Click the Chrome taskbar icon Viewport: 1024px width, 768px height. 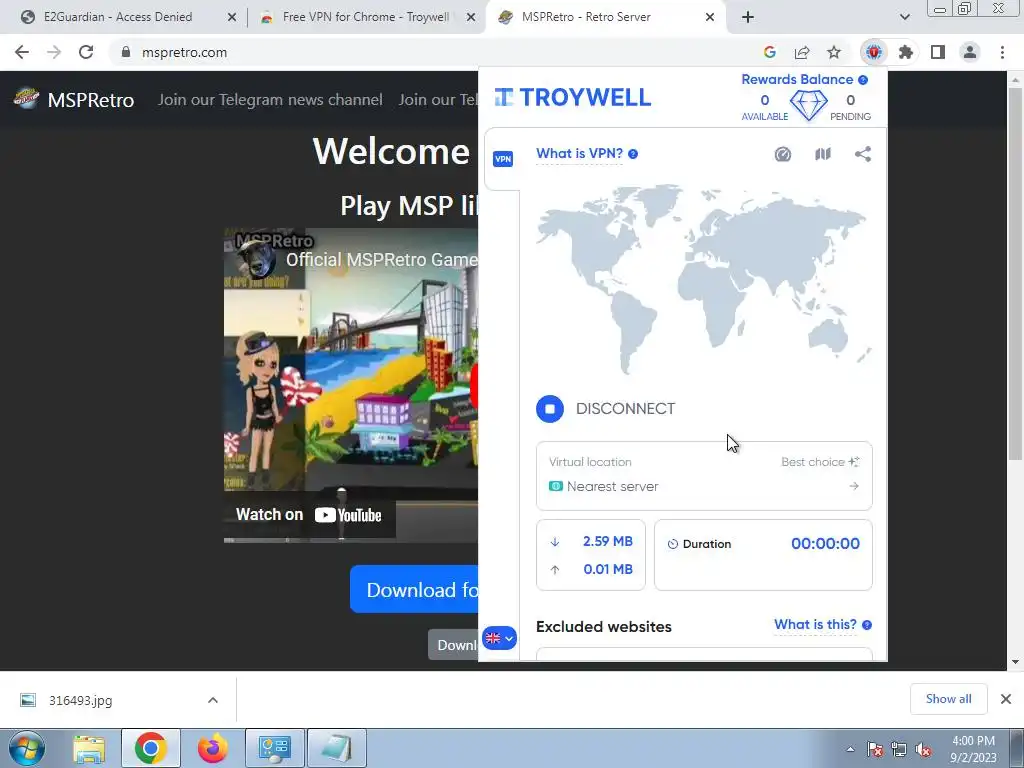pos(150,748)
